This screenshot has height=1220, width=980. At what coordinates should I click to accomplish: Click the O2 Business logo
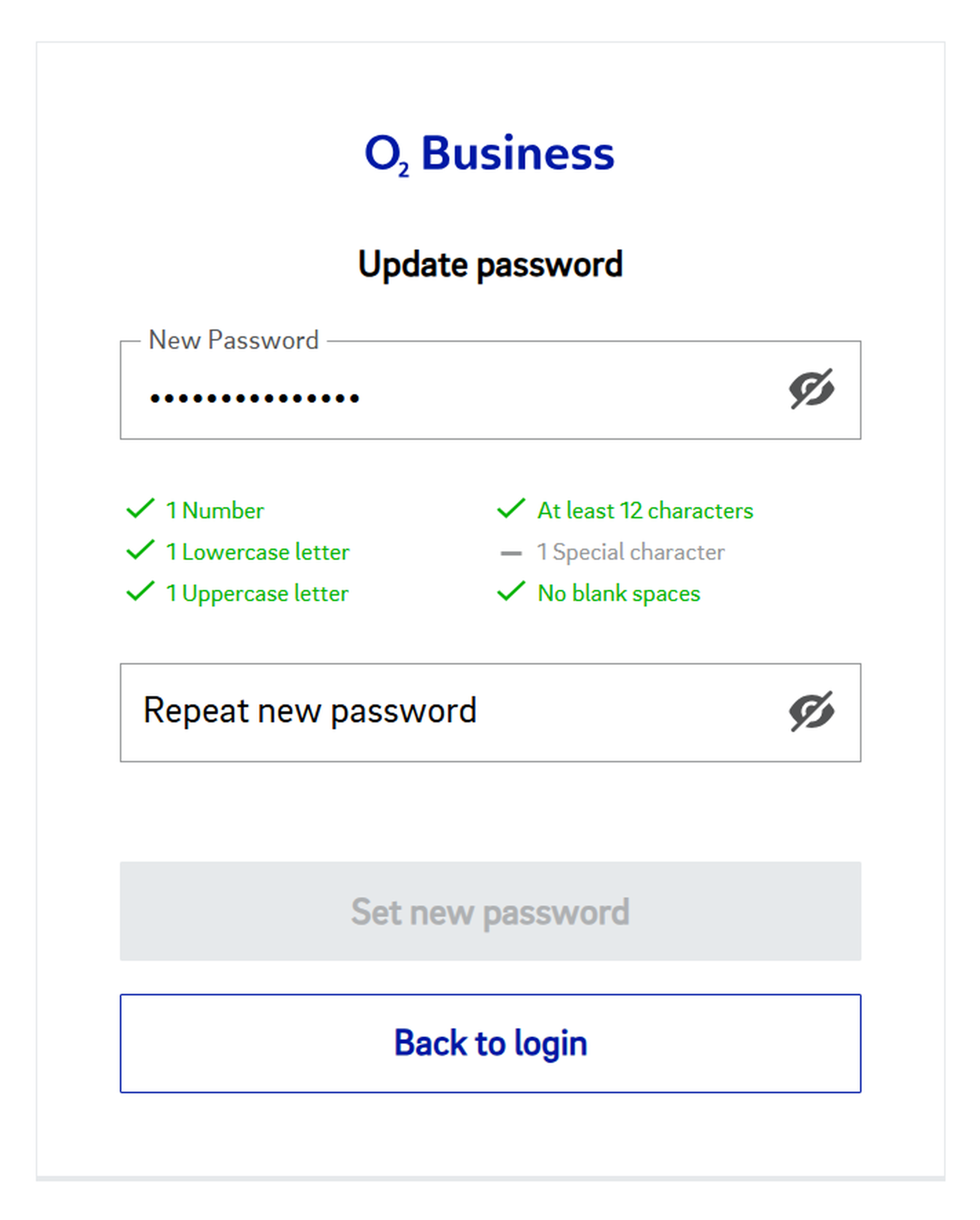(x=490, y=153)
